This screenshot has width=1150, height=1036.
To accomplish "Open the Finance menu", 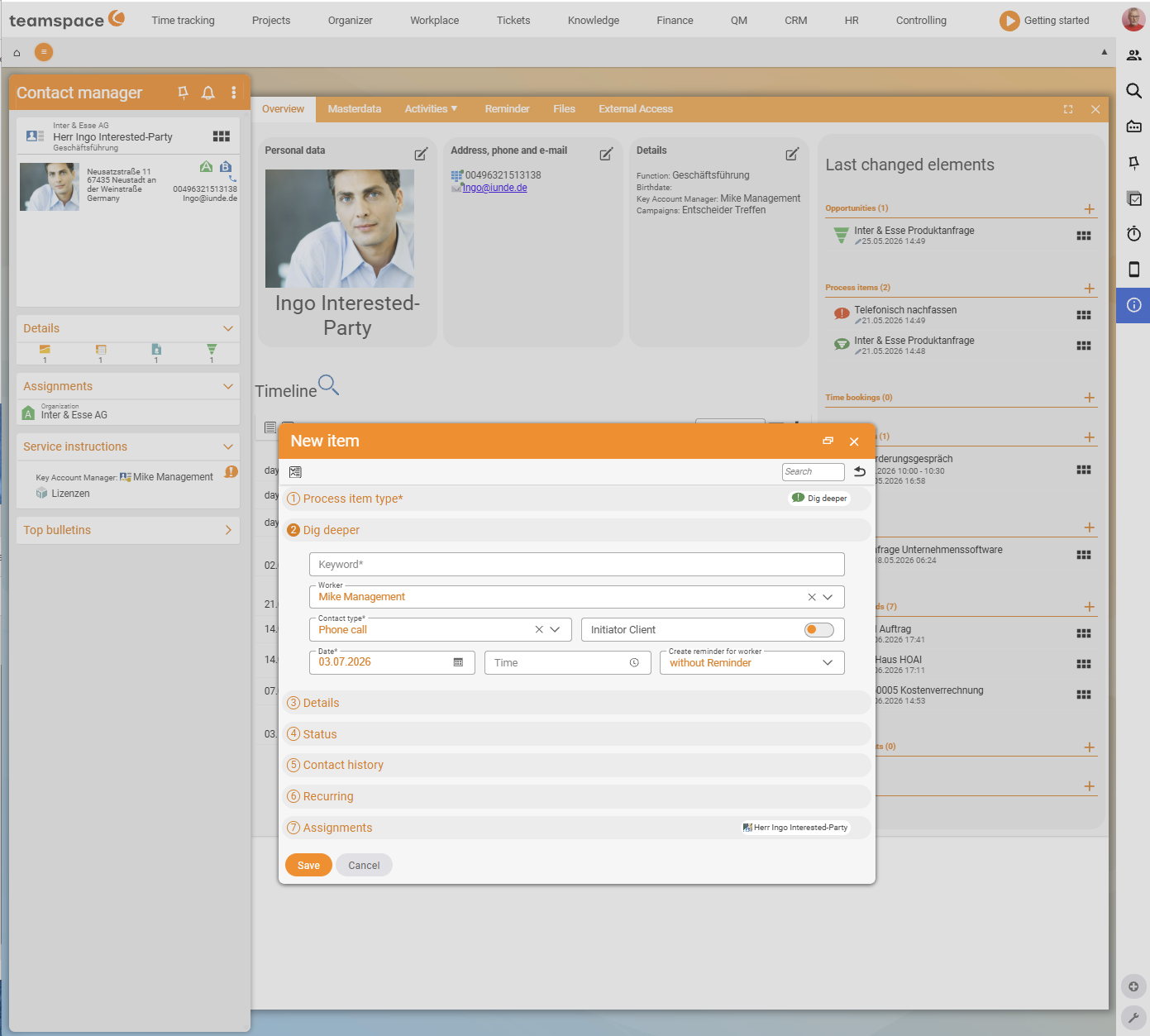I will point(675,21).
